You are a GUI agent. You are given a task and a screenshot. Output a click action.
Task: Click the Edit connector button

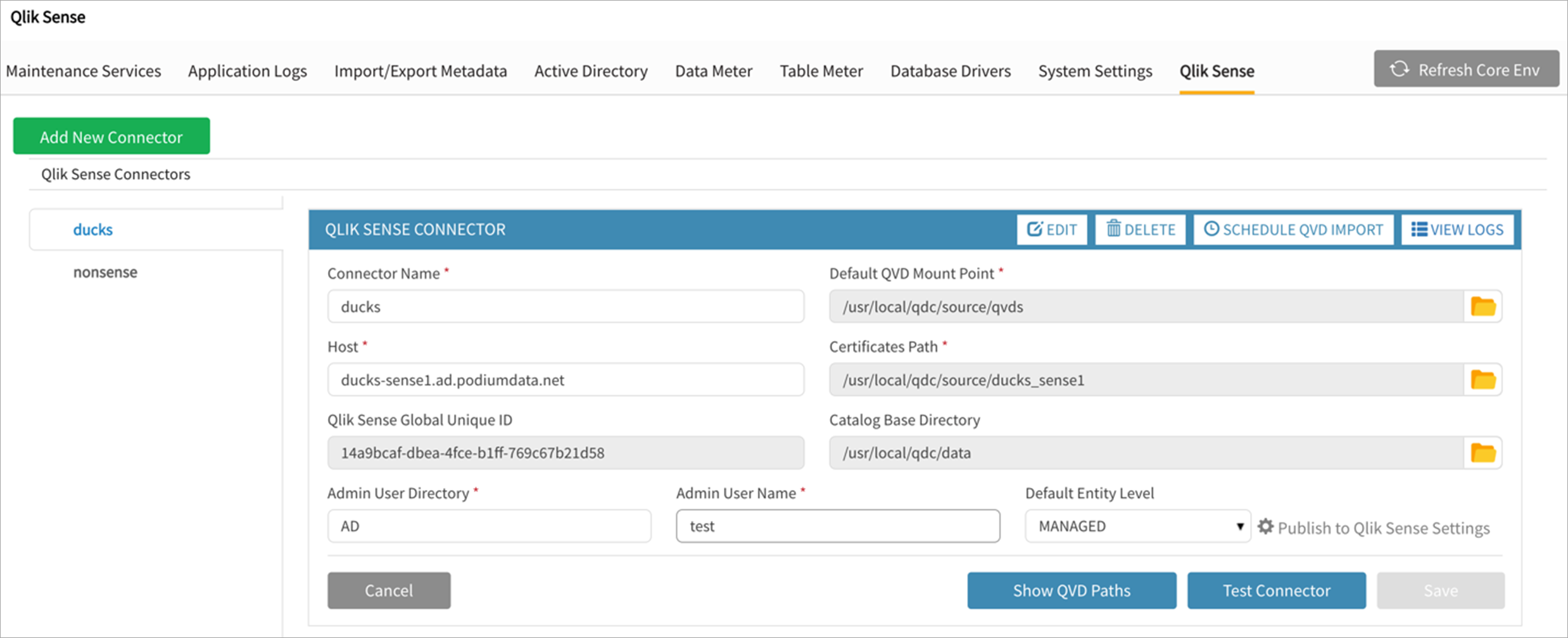[1052, 230]
